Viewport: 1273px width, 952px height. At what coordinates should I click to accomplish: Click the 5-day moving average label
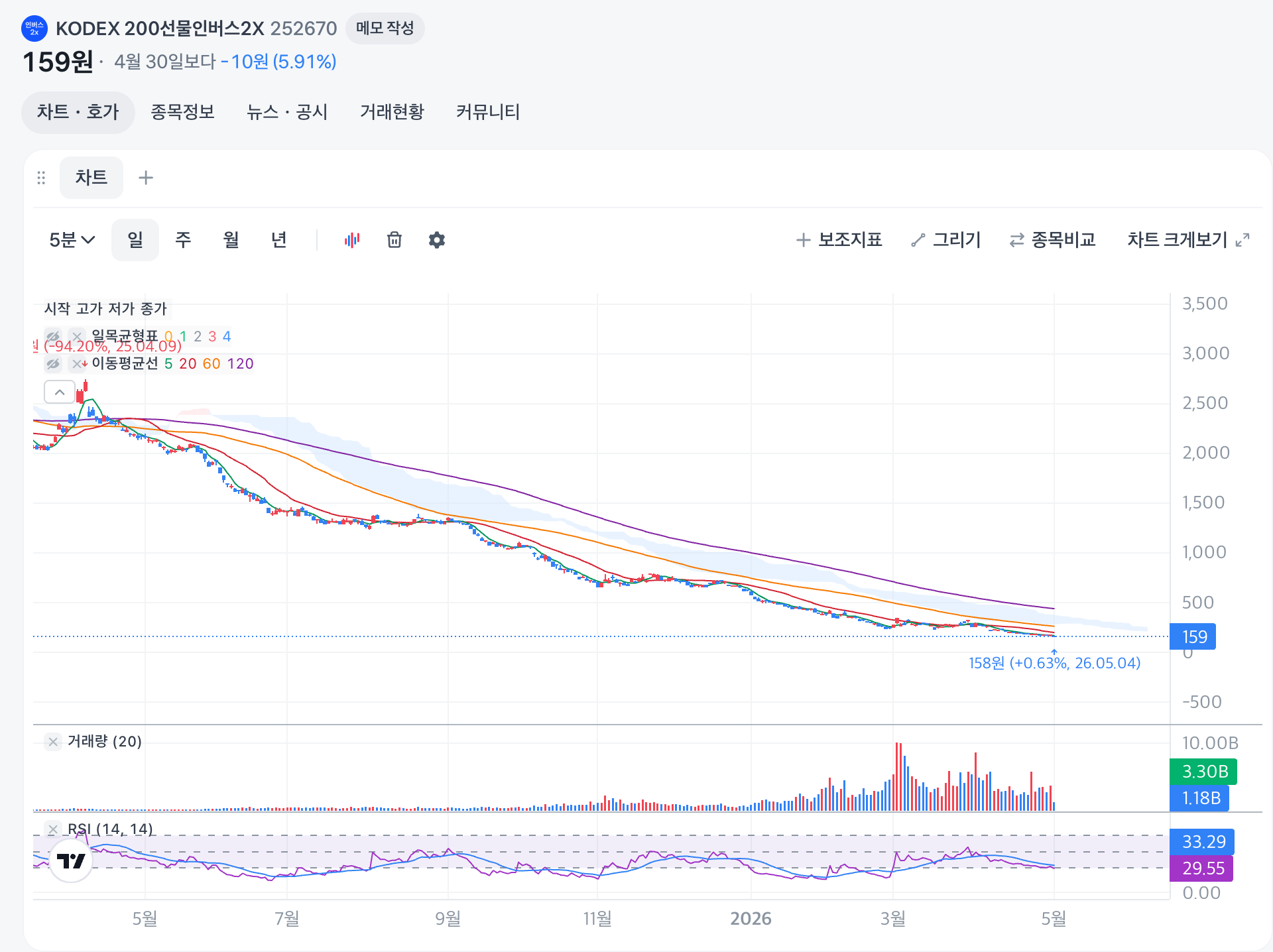168,364
